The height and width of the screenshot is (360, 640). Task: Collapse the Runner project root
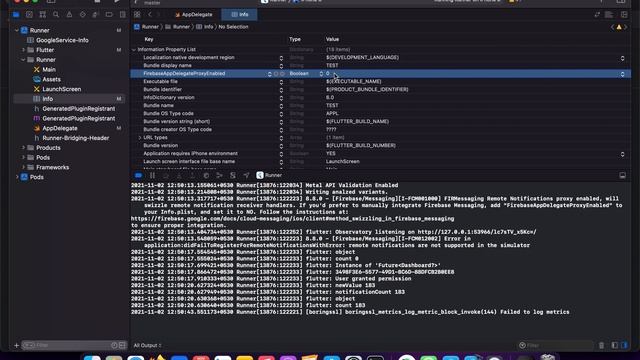pyautogui.click(x=17, y=30)
